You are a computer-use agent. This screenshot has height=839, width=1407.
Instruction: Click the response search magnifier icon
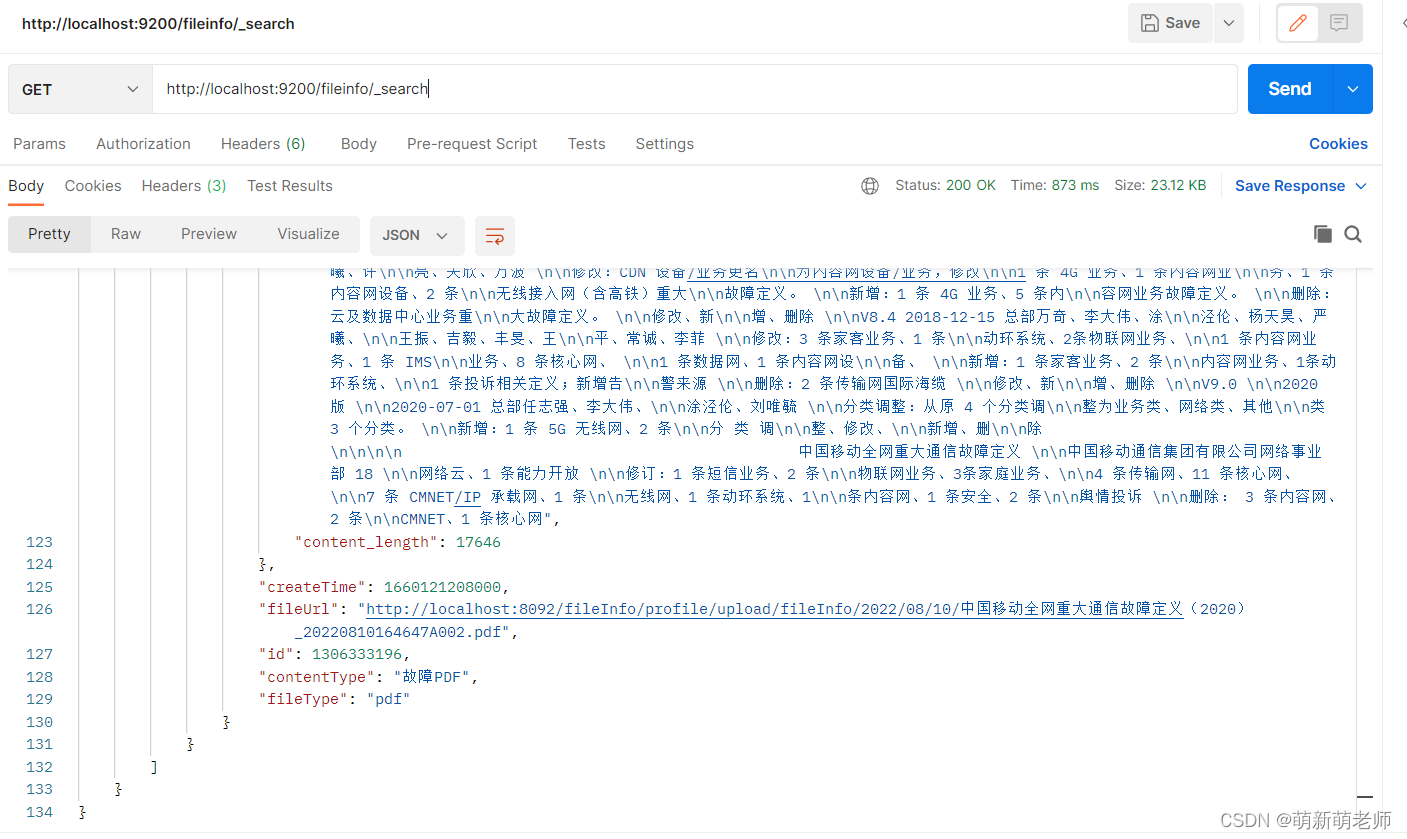[1353, 234]
